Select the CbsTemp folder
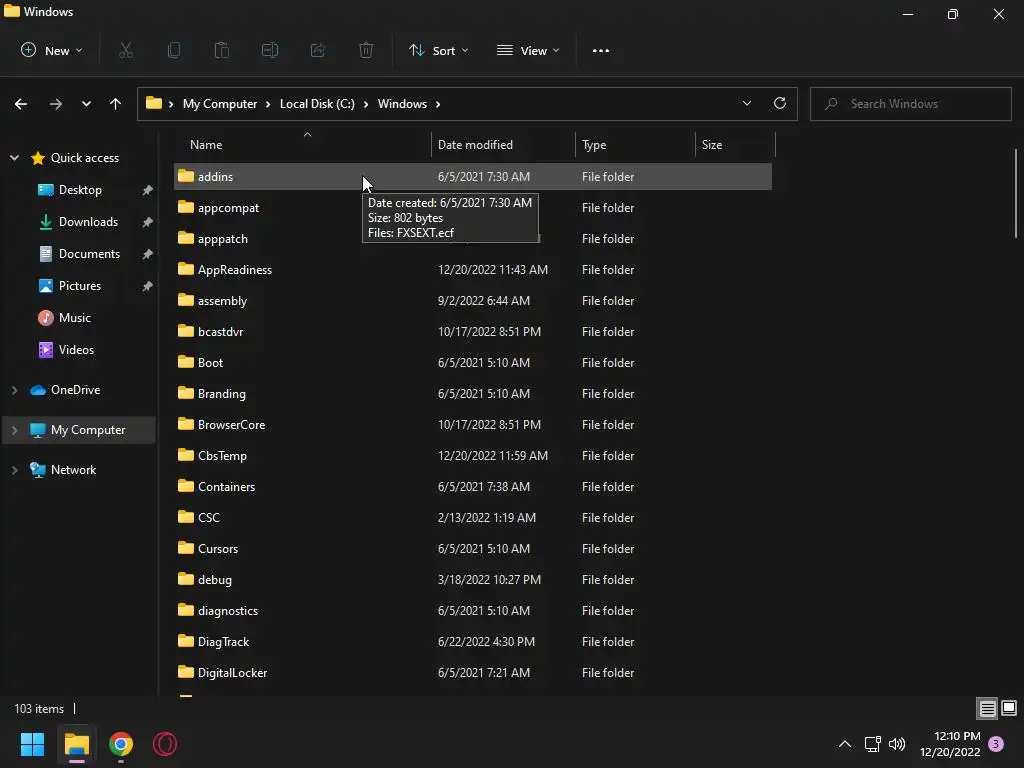This screenshot has height=768, width=1024. pyautogui.click(x=473, y=456)
